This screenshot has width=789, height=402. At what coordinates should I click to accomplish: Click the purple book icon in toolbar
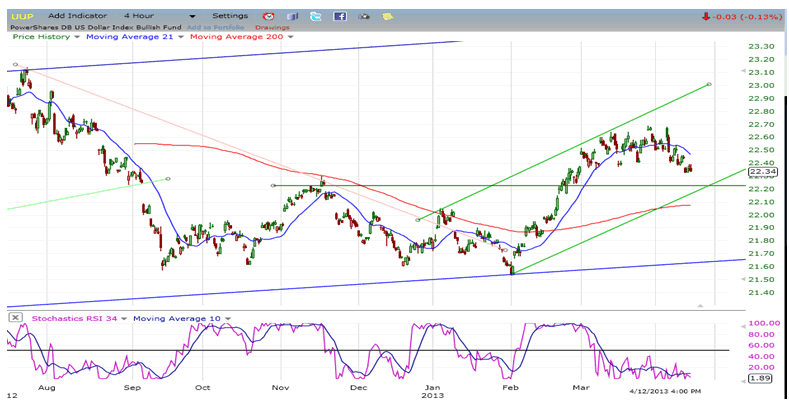(x=292, y=17)
